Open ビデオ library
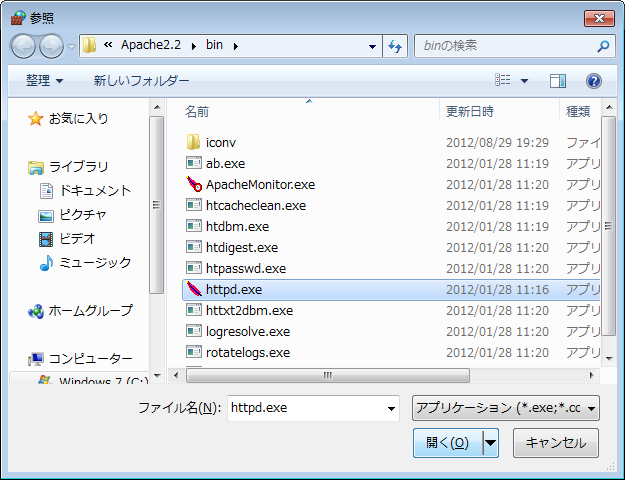Viewport: 625px width, 480px height. (77, 239)
